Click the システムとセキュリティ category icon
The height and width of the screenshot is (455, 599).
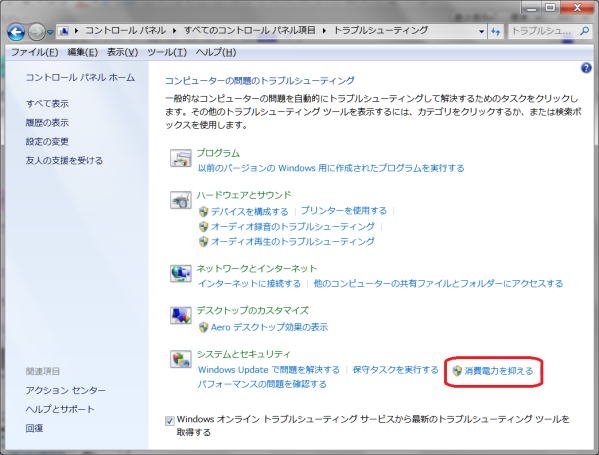click(x=181, y=359)
